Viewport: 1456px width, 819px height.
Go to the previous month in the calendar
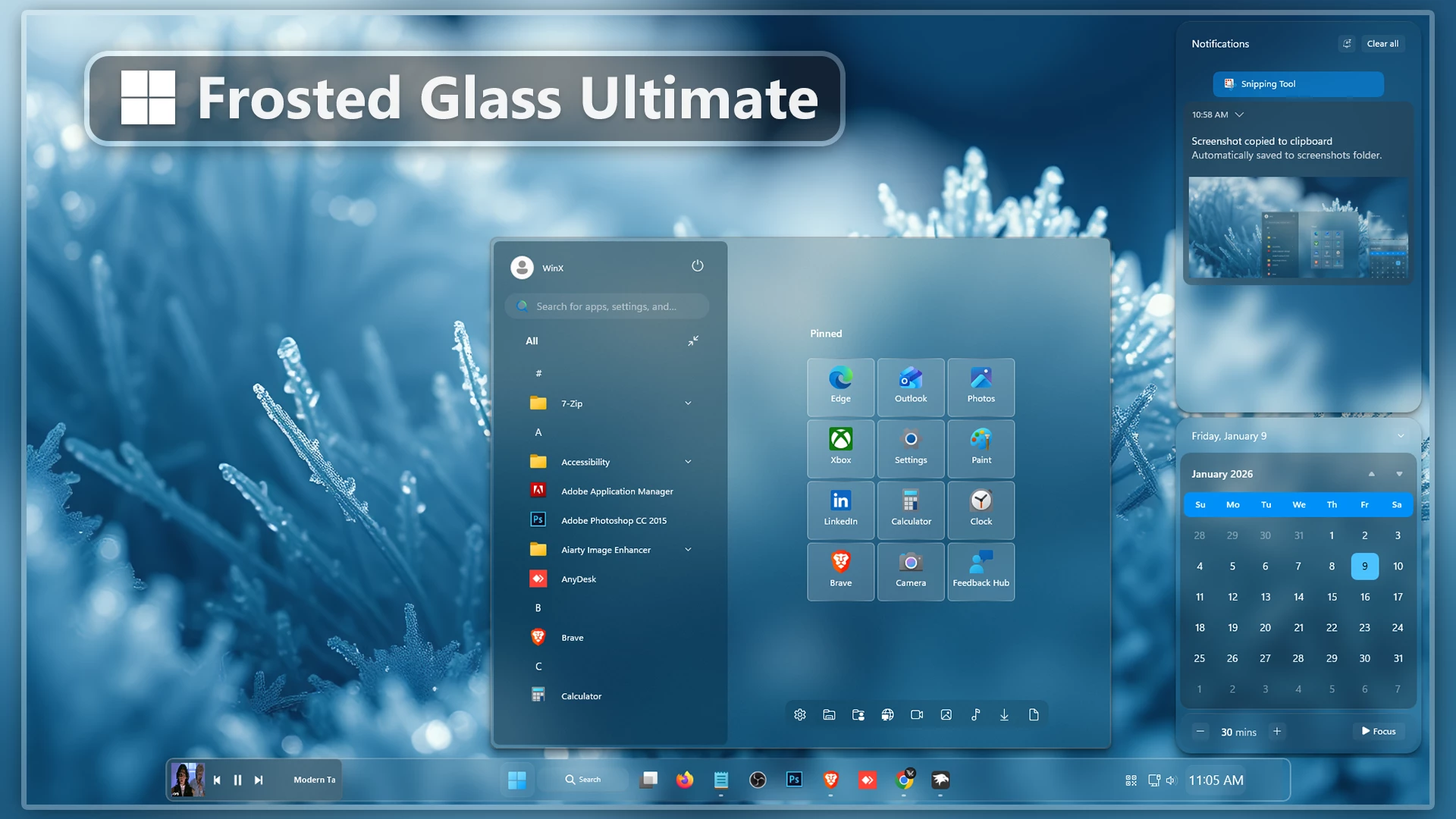1371,474
